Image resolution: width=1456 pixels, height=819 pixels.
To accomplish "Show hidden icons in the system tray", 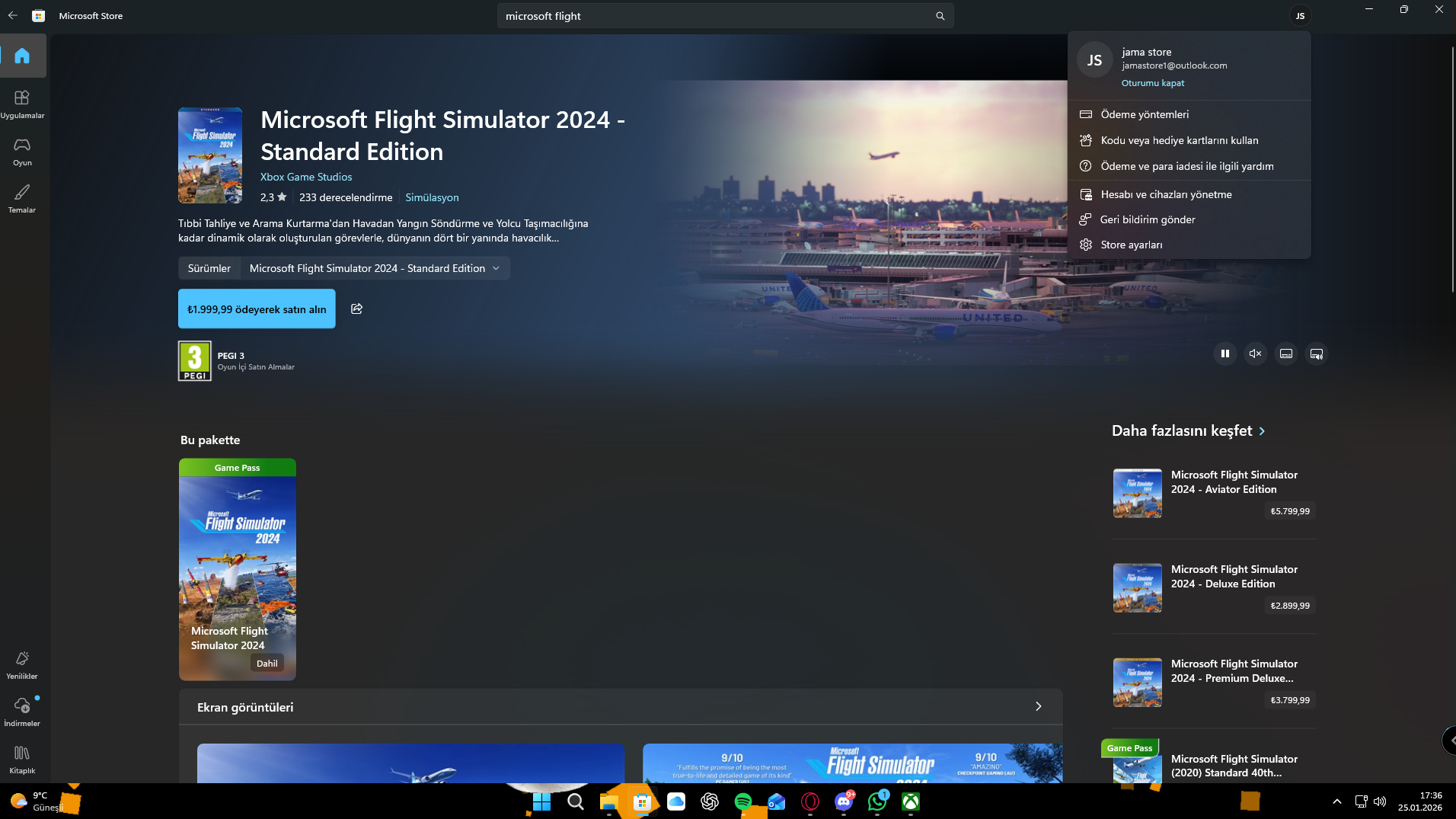I will 1337,801.
